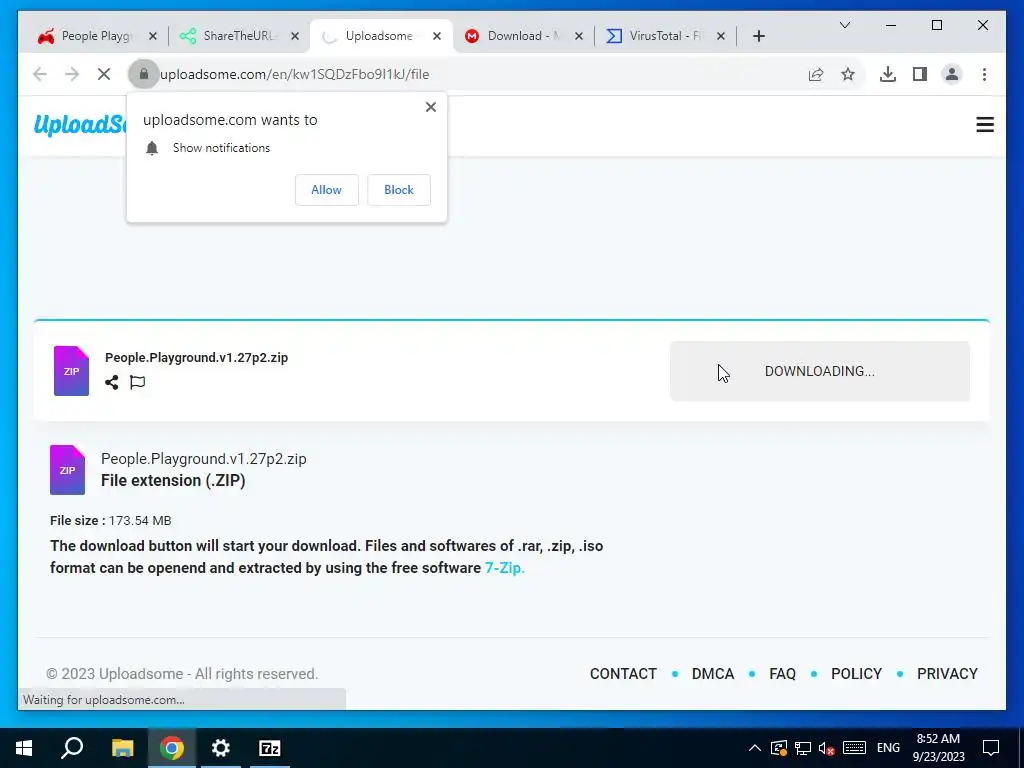Click the report flag icon
1024x768 pixels.
(137, 382)
